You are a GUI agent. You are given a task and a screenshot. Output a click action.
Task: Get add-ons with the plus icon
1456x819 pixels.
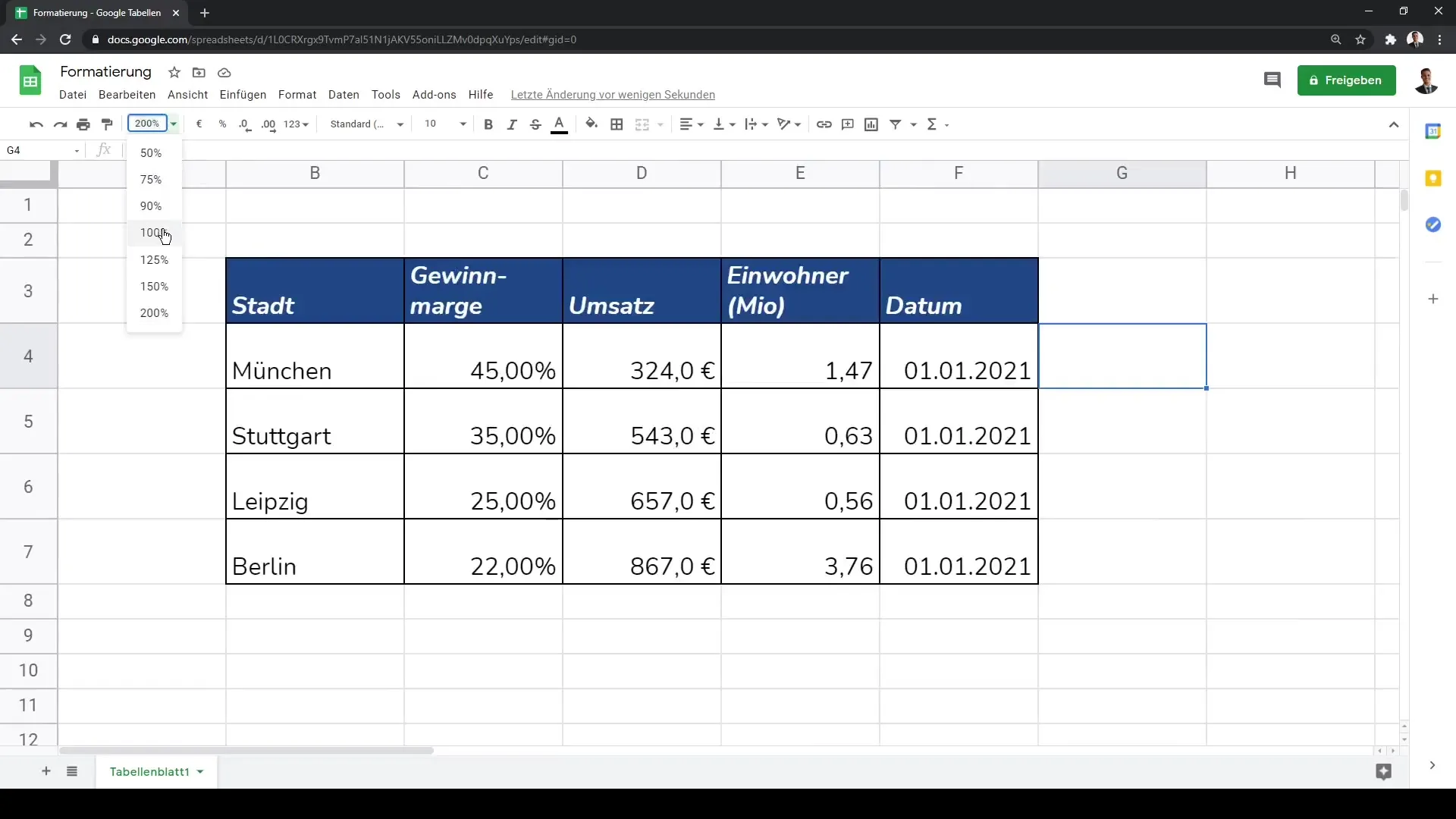coord(1432,299)
